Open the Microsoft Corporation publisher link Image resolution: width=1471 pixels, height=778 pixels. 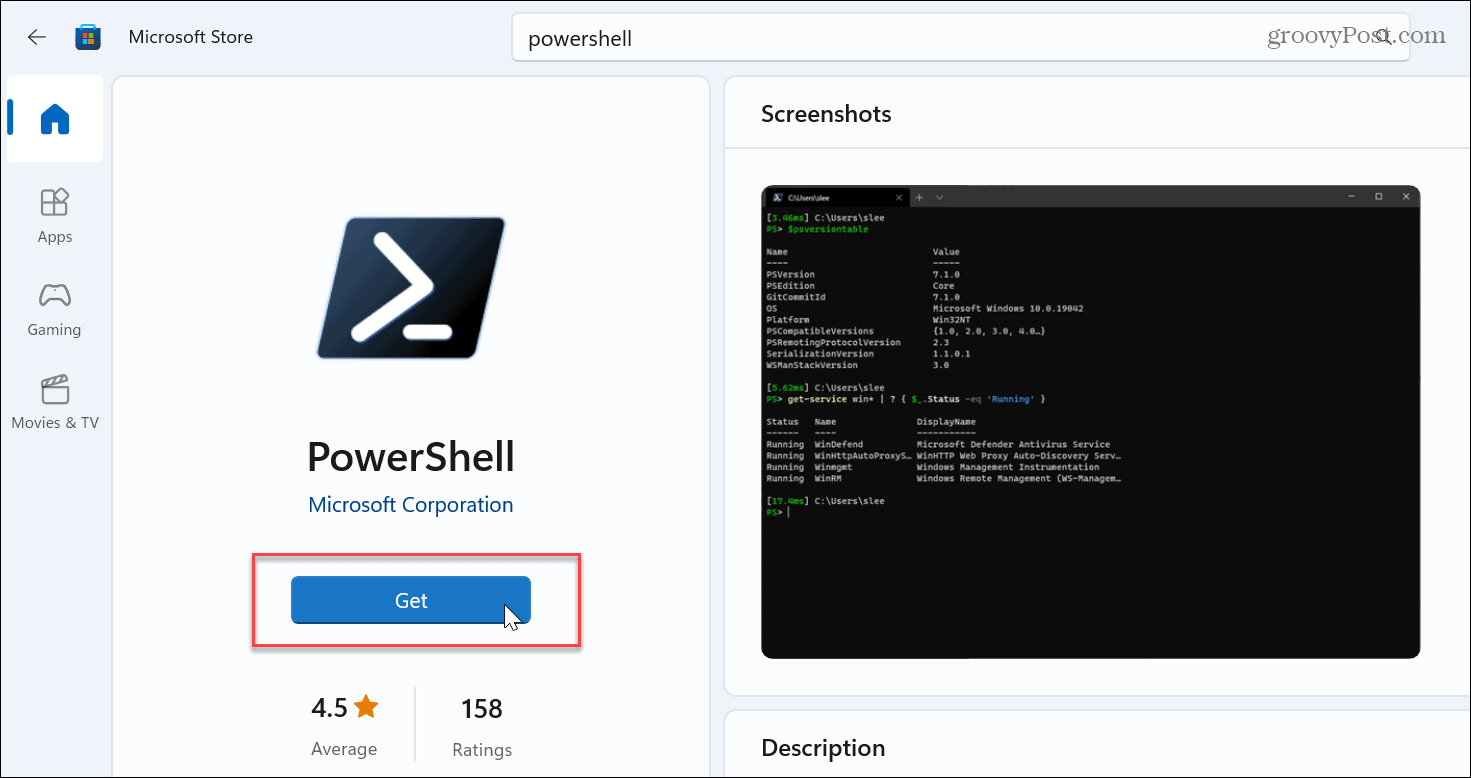tap(411, 505)
